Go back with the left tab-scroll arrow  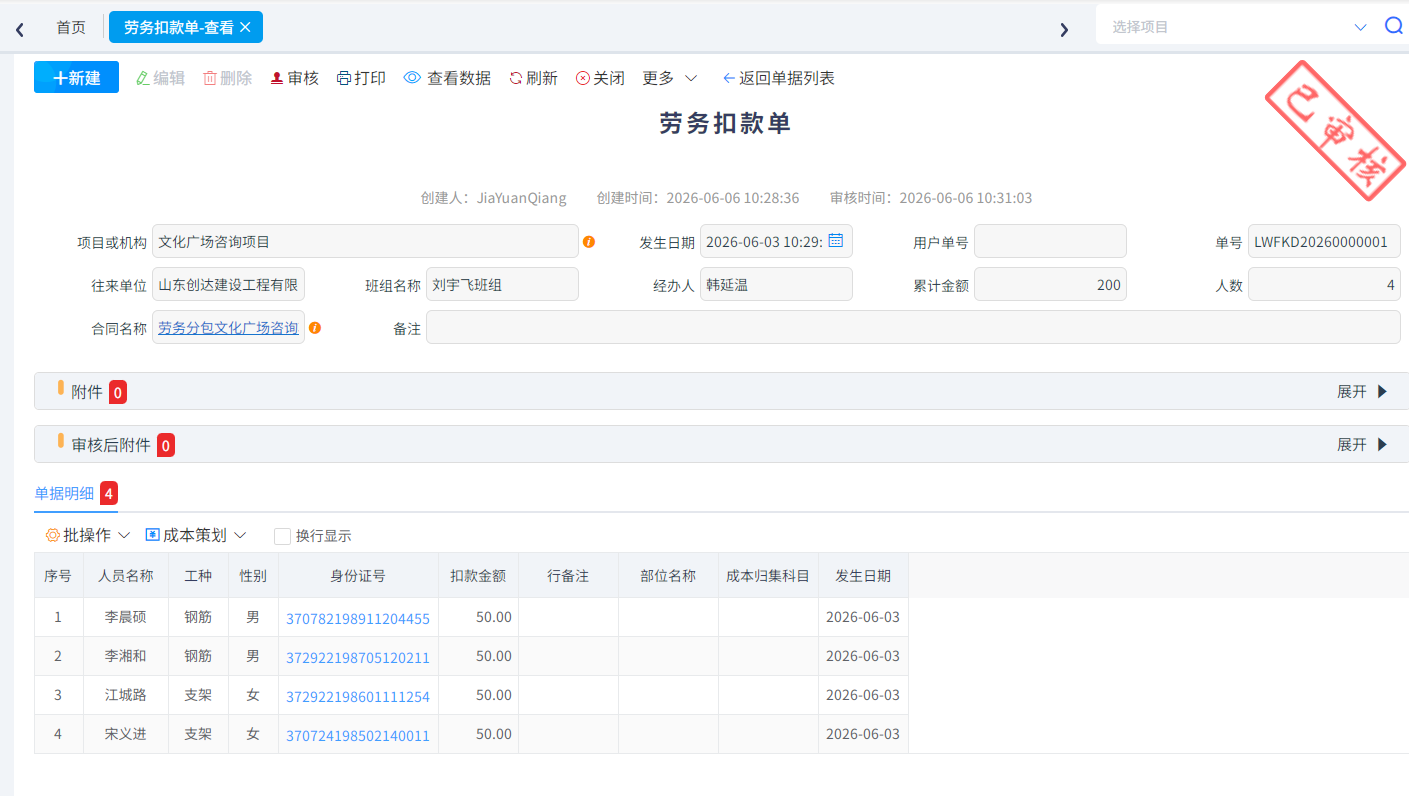(x=20, y=29)
